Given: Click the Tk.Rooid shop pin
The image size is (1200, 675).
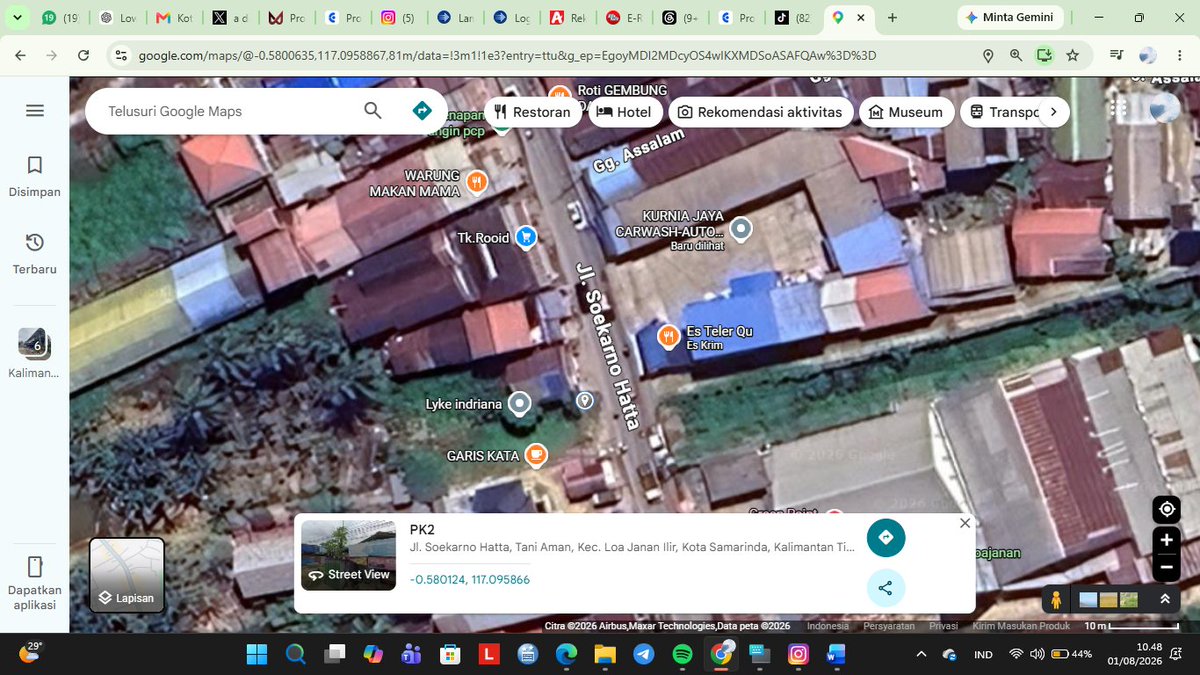Looking at the screenshot, I should tap(526, 238).
